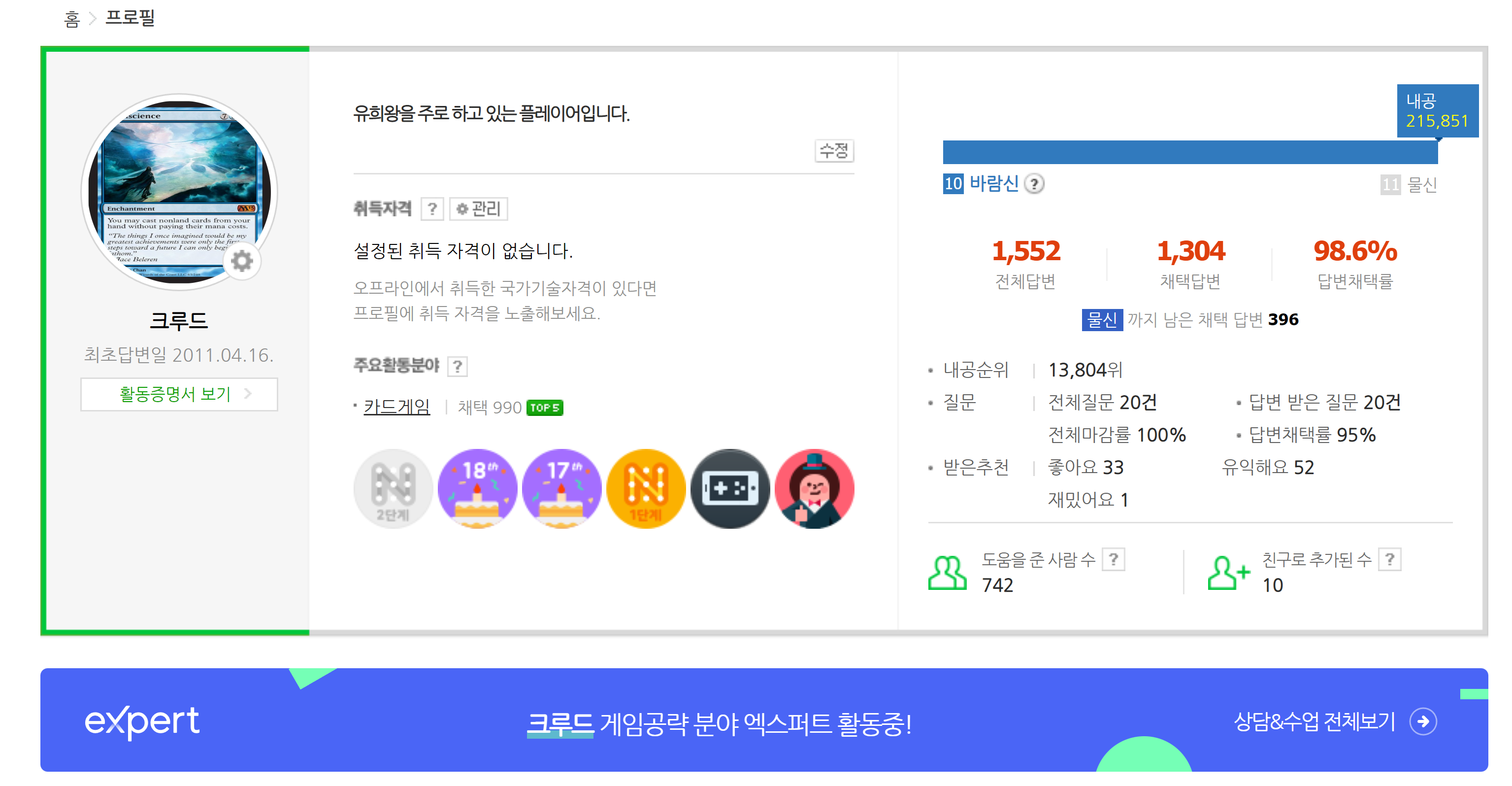
Task: Open 활동증명서 보기 certificate button
Action: point(179,394)
